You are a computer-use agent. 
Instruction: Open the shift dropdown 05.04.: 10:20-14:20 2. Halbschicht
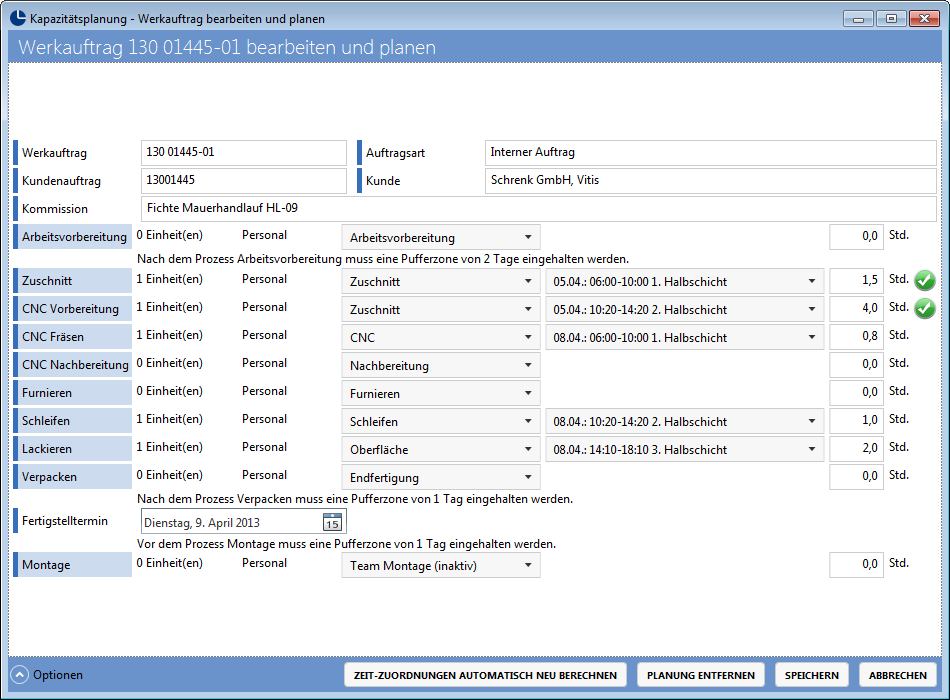(685, 309)
